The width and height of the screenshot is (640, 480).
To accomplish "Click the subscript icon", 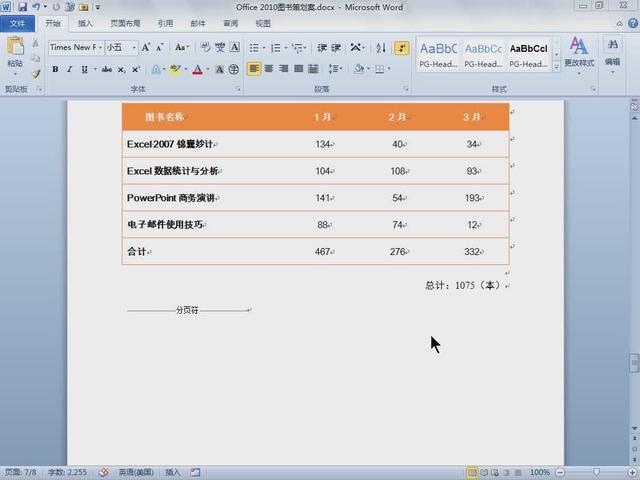I will click(122, 69).
